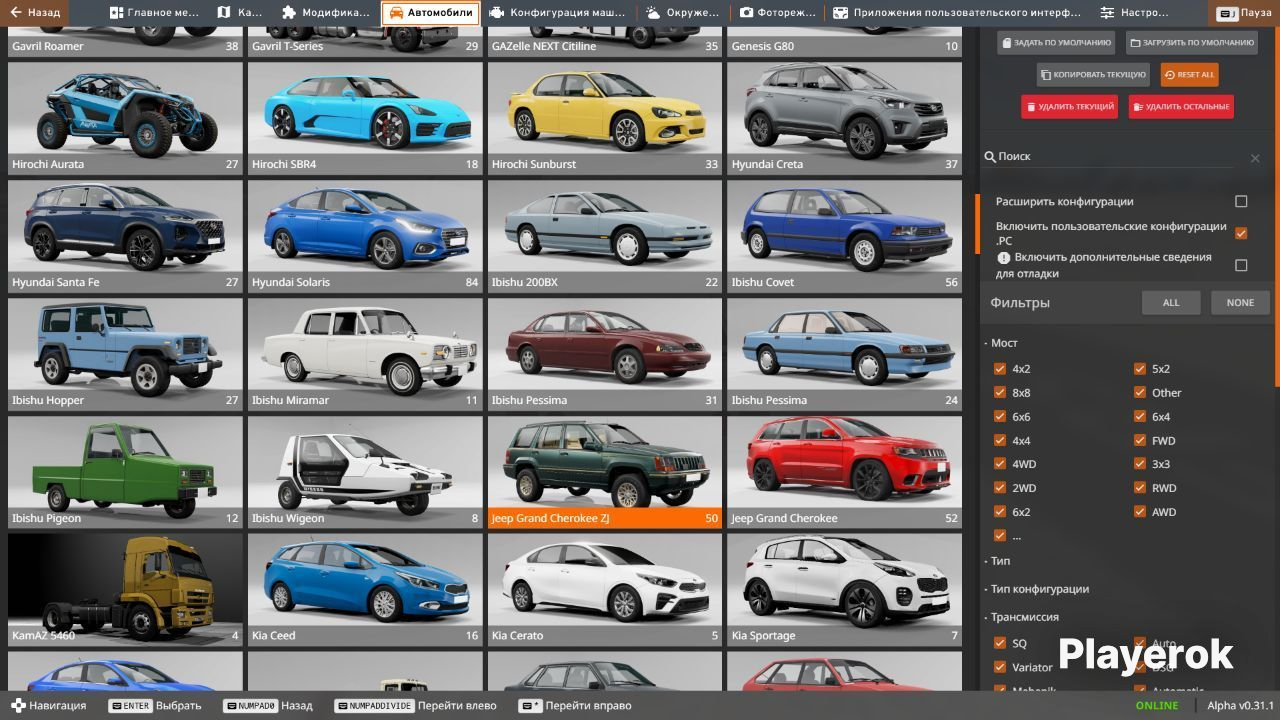
Task: Switch to the Модификации tab
Action: (x=326, y=13)
